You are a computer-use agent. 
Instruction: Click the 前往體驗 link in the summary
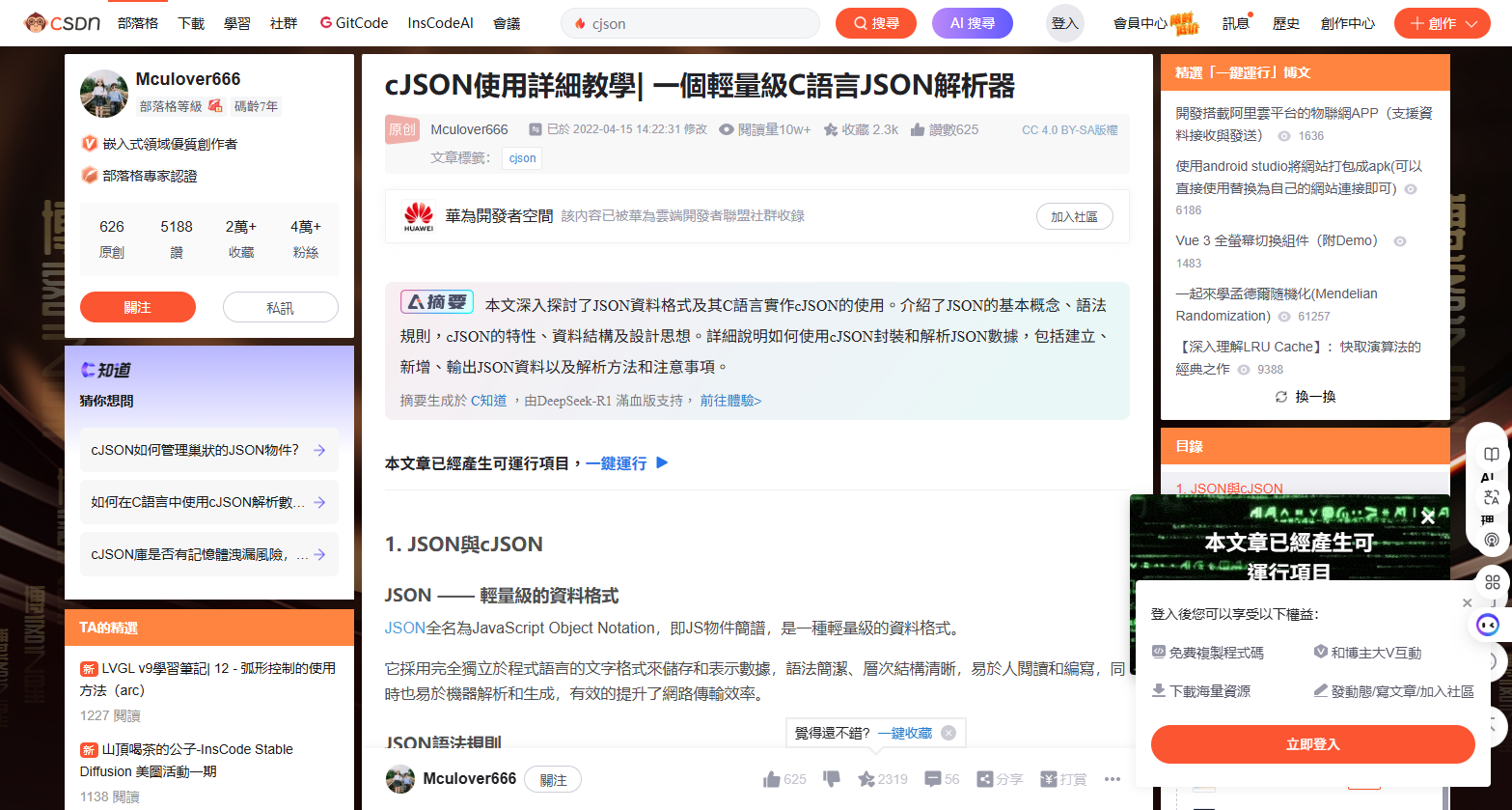tap(730, 401)
